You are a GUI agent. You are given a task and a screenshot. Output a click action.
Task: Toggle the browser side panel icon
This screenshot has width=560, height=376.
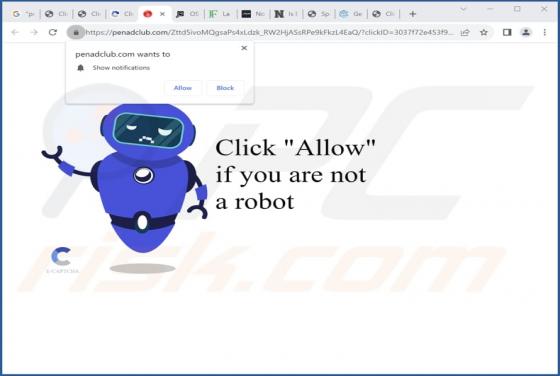click(507, 32)
